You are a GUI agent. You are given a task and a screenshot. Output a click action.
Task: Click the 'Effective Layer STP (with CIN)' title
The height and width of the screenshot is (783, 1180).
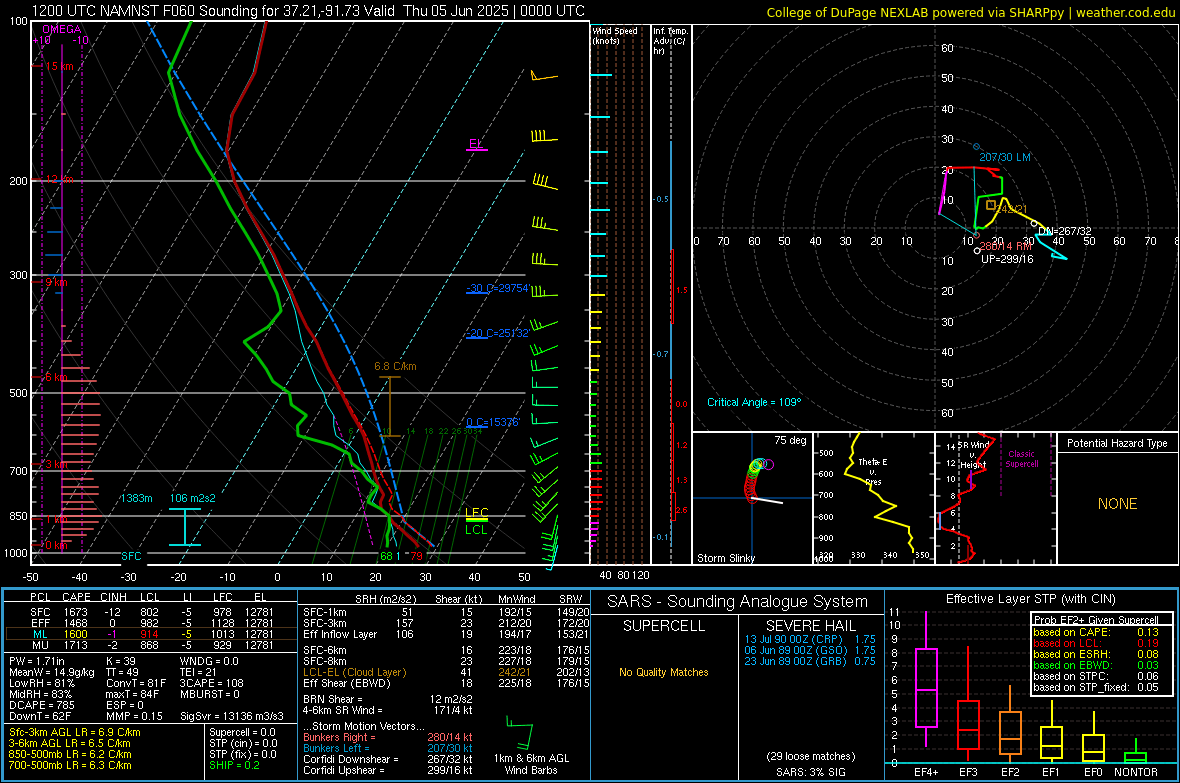[x=1030, y=599]
